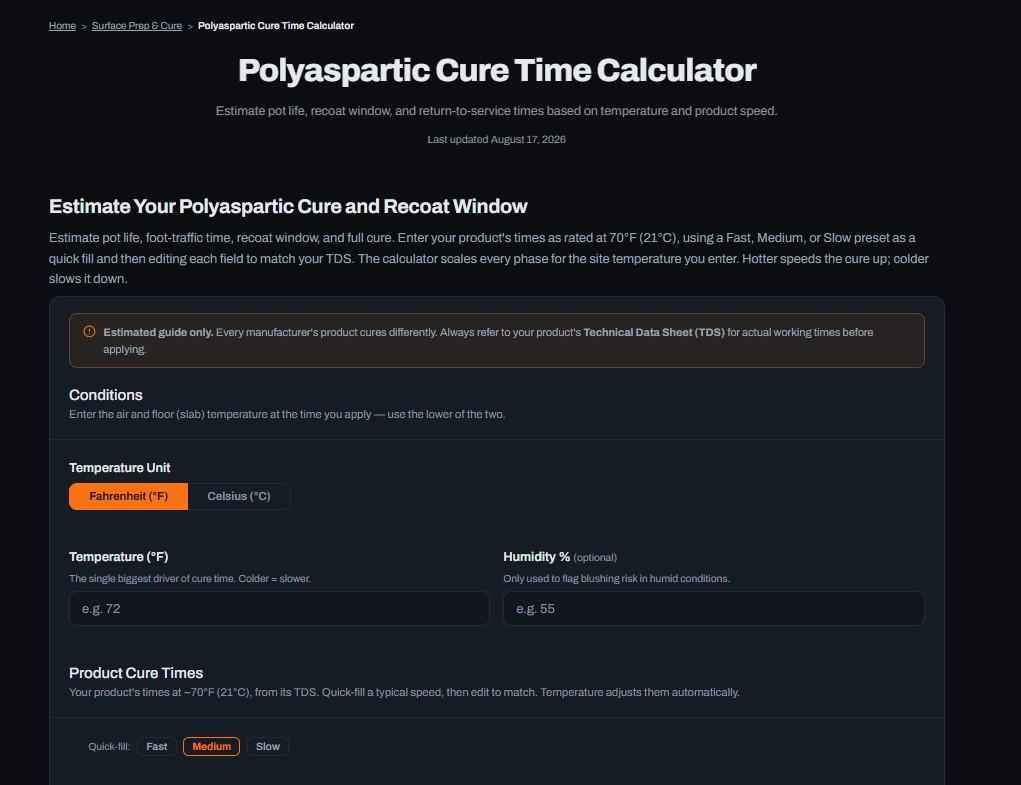Click the Polyaspartic Cure Time Calculator breadcrumb
The height and width of the screenshot is (785, 1021).
pos(276,25)
